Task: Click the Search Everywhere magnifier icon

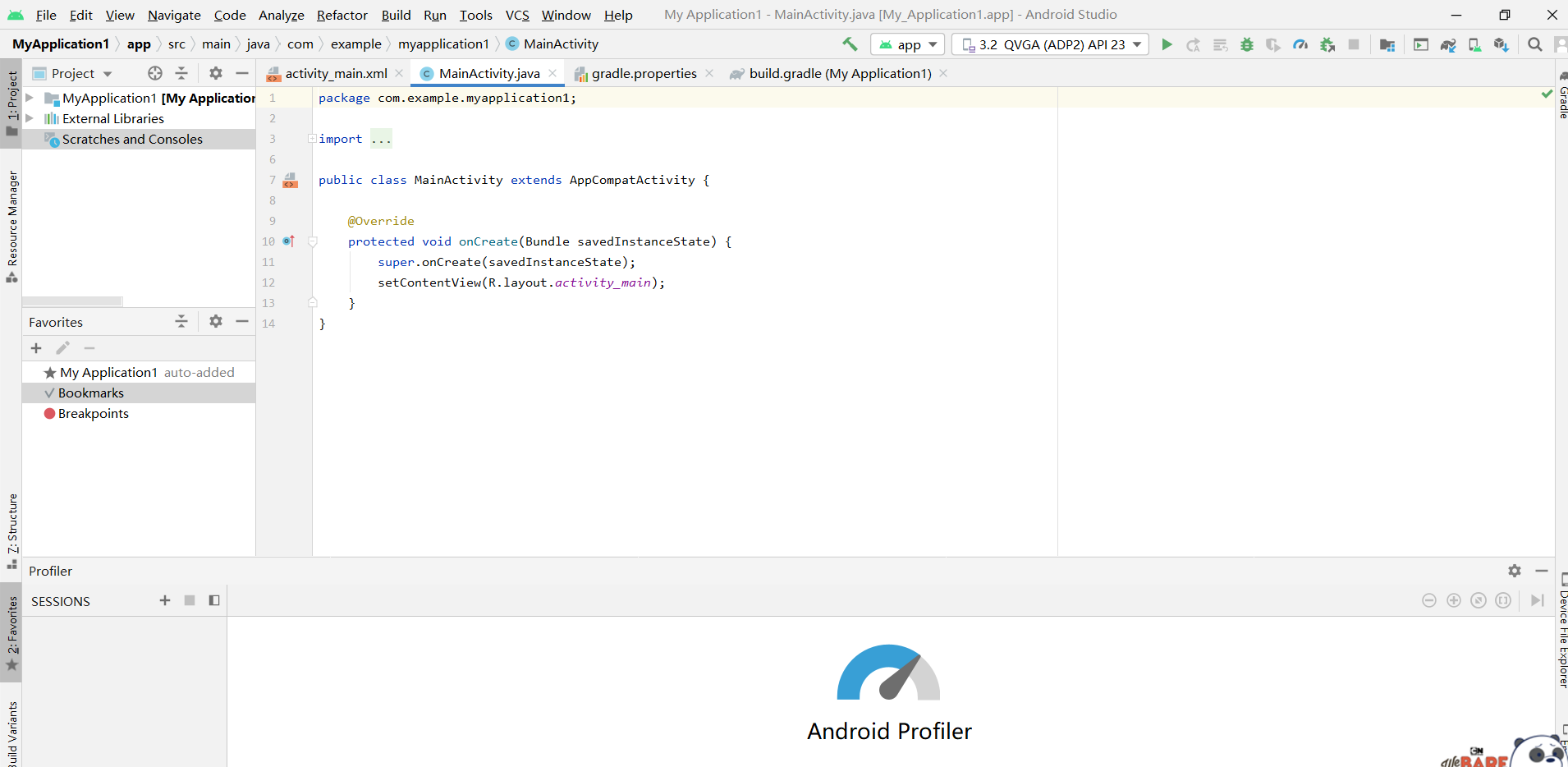Action: pos(1534,44)
